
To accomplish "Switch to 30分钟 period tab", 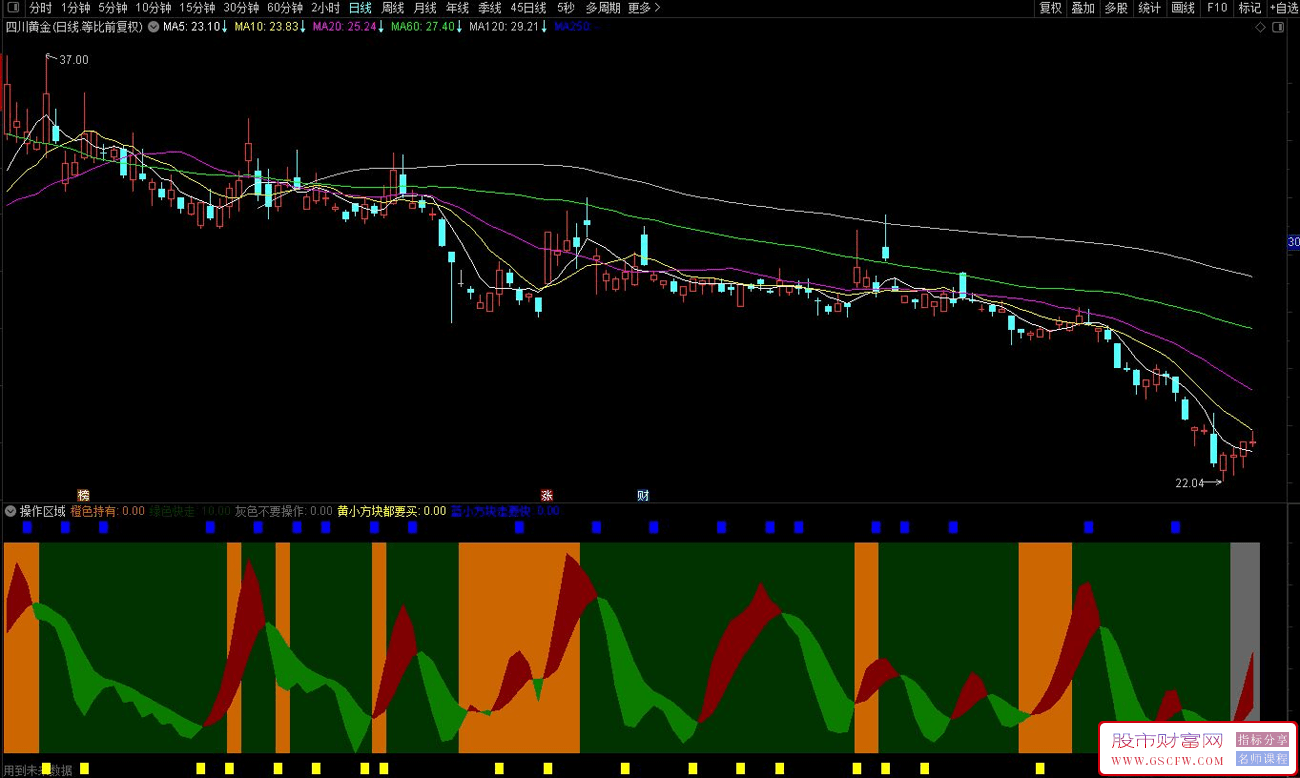I will click(241, 8).
